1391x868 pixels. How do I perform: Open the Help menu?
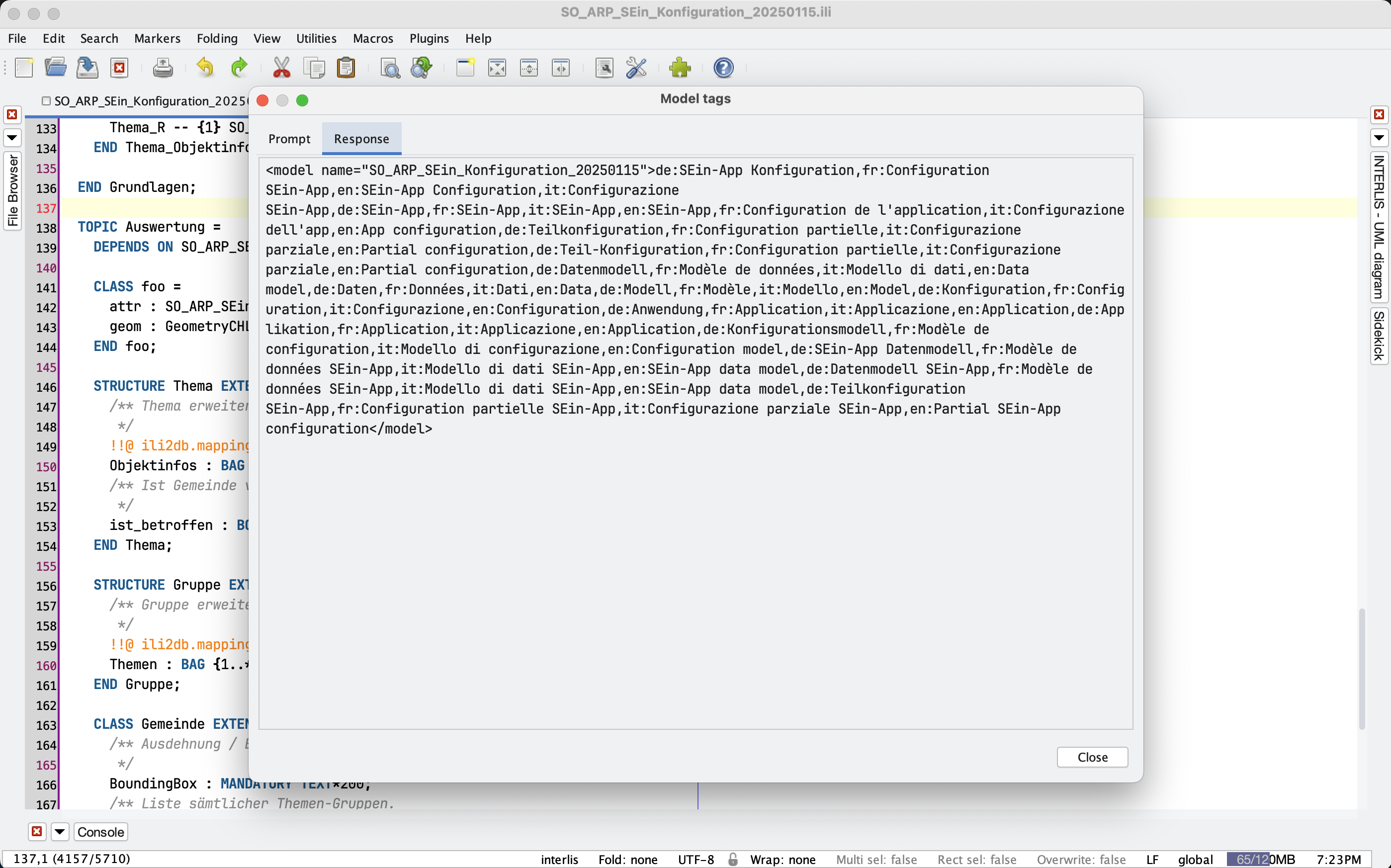[478, 38]
